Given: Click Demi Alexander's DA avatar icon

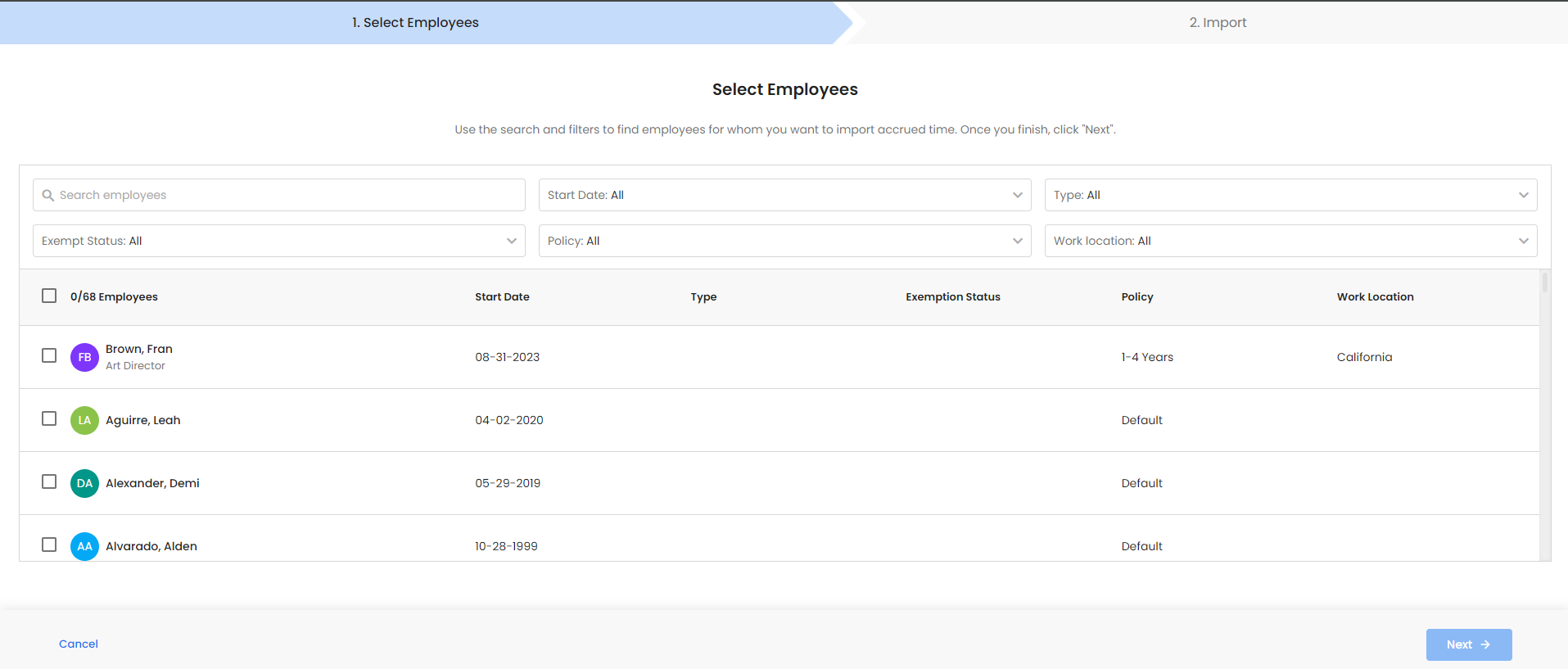Looking at the screenshot, I should click(x=84, y=483).
